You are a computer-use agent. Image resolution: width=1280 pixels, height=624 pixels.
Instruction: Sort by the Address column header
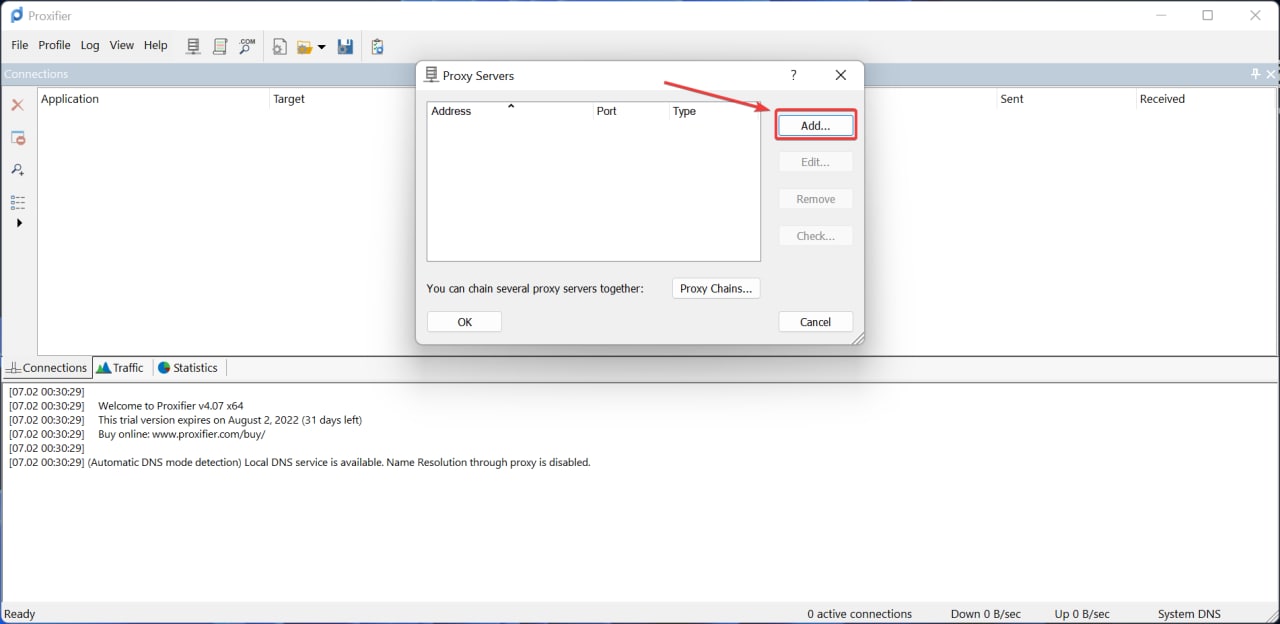(x=510, y=111)
